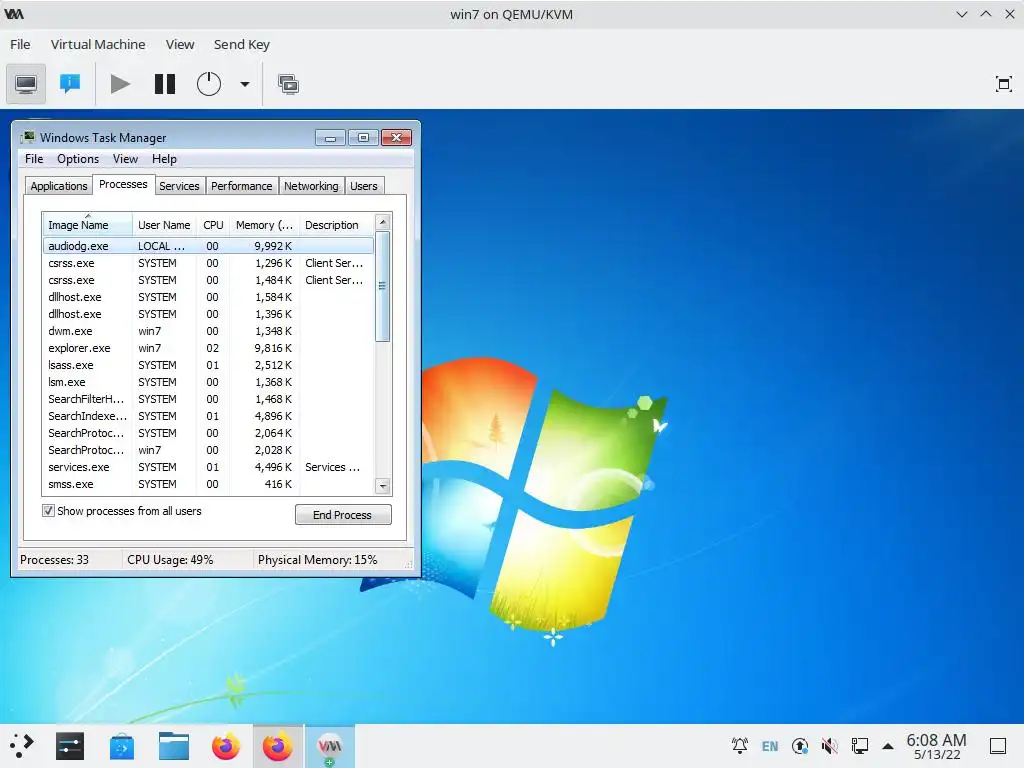The width and height of the screenshot is (1024, 768).
Task: Expand the hidden system tray icons arrow
Action: [x=888, y=746]
